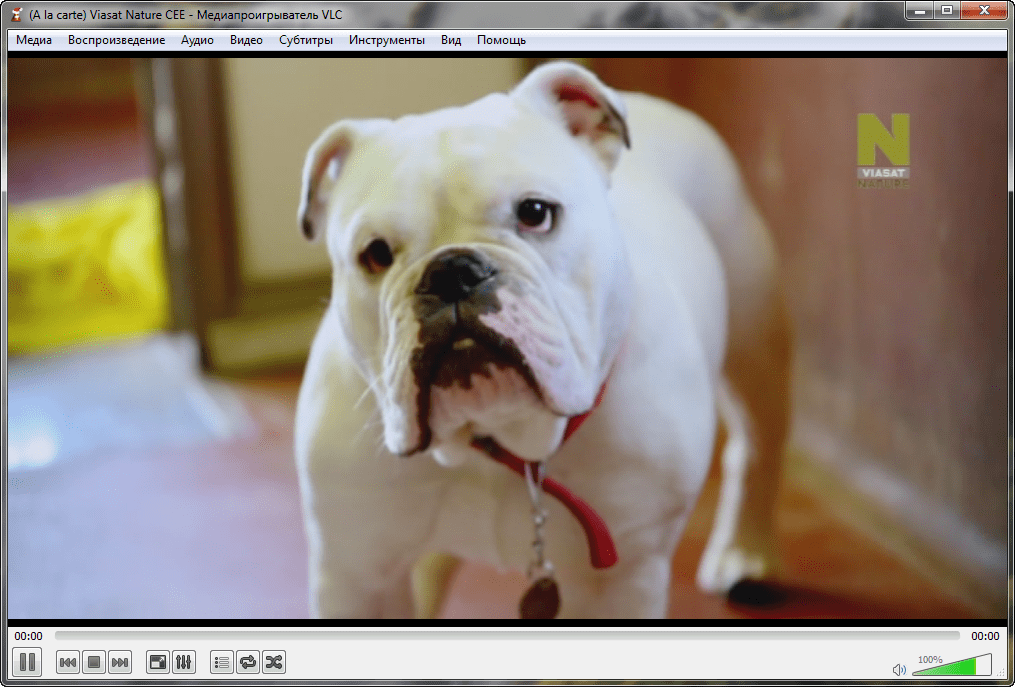
Task: Click the VLC cone icon in title bar
Action: 17,14
